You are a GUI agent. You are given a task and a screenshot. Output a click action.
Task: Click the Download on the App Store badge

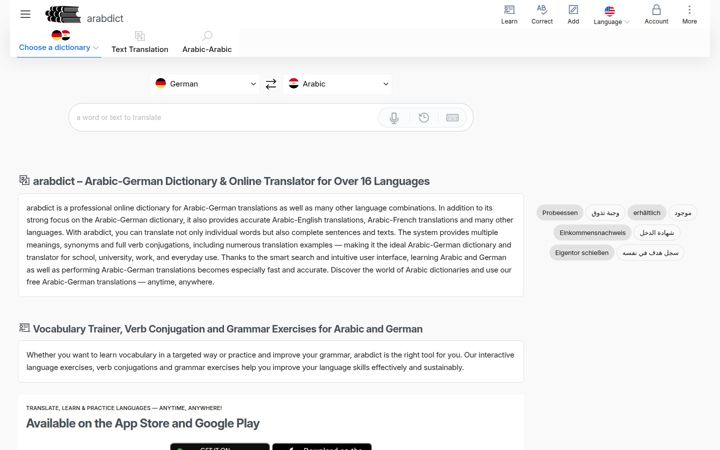tap(322, 446)
